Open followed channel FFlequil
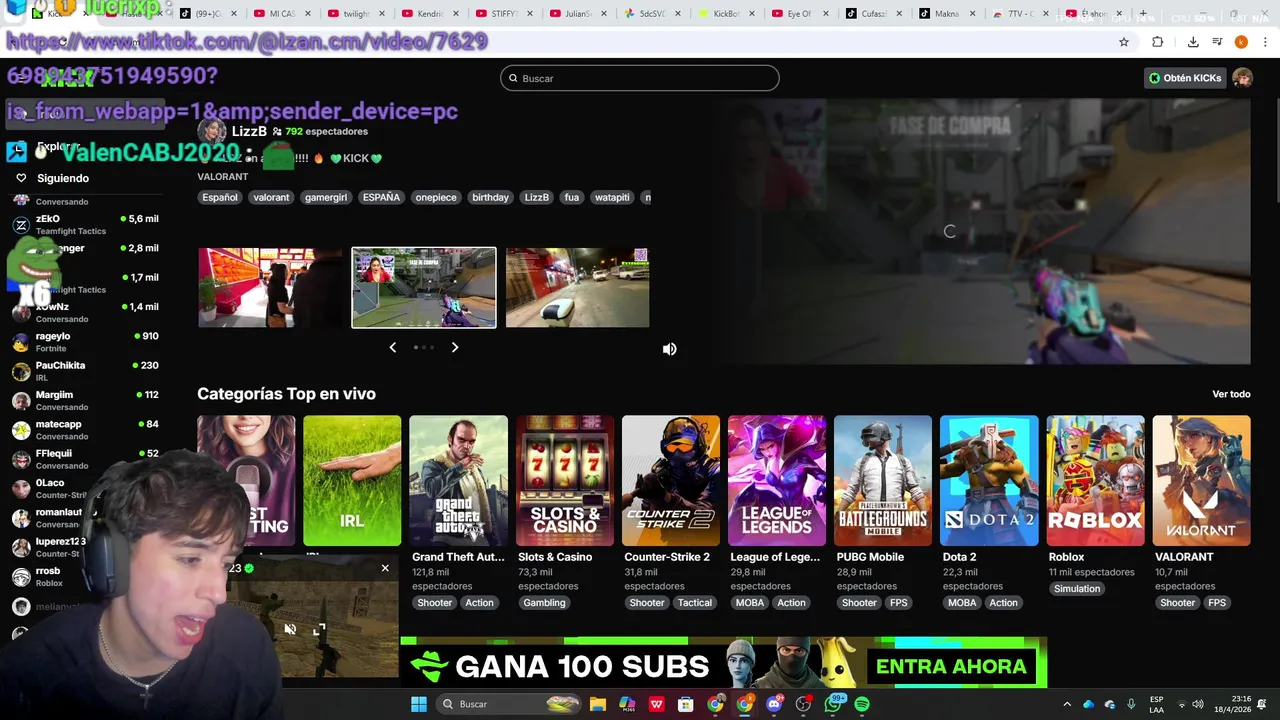The image size is (1280, 720). (85, 459)
